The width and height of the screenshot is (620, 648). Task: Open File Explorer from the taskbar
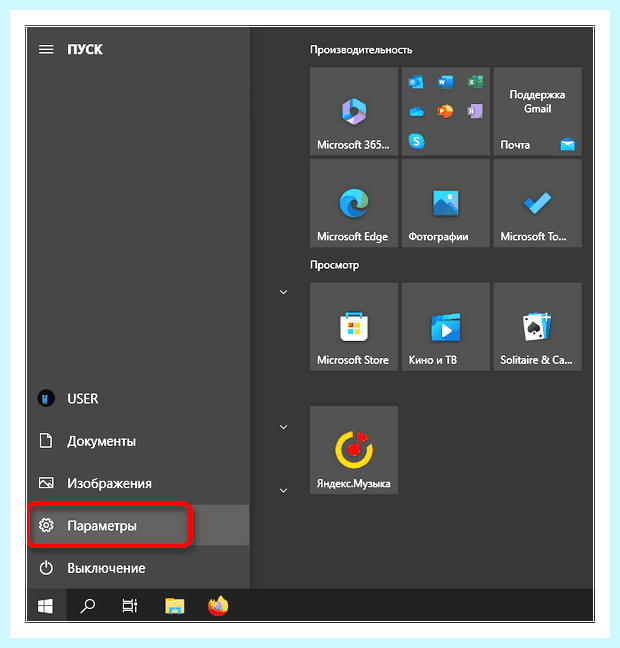click(x=174, y=606)
